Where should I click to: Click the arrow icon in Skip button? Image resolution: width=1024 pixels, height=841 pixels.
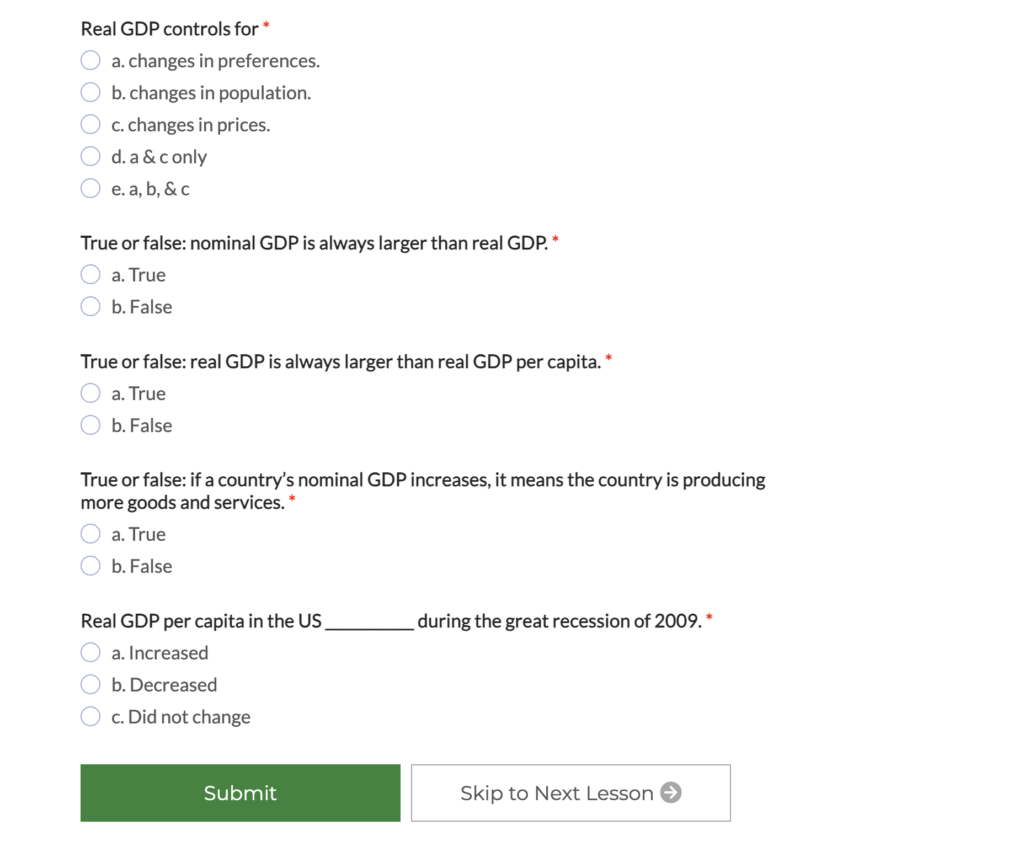click(672, 793)
